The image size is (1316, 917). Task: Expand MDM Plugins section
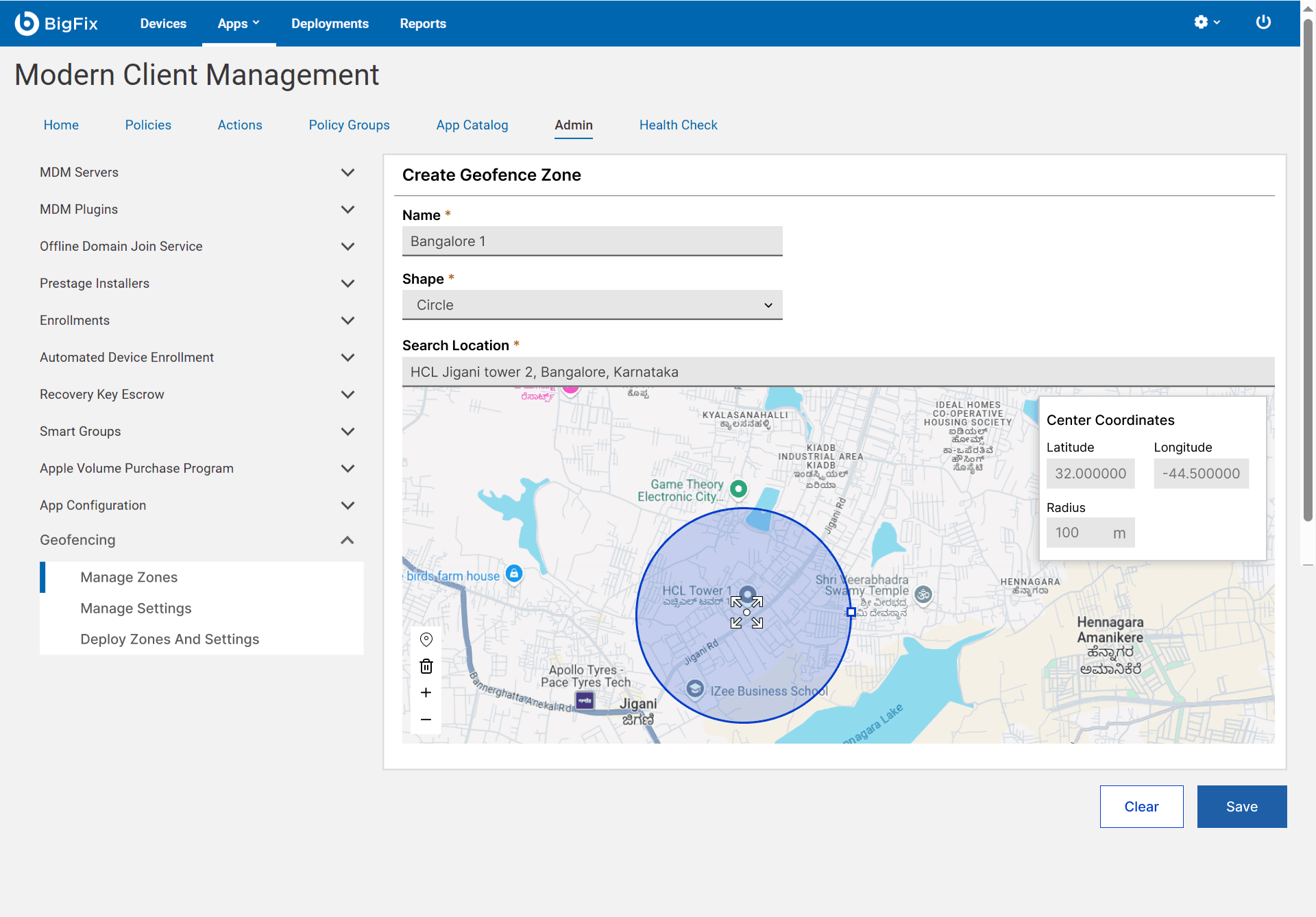tap(348, 209)
